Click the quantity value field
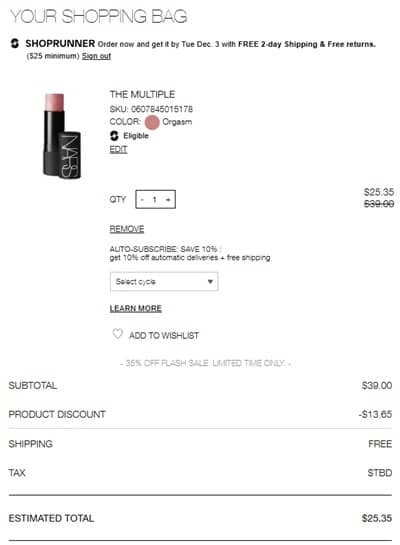400x545 pixels. (x=155, y=200)
